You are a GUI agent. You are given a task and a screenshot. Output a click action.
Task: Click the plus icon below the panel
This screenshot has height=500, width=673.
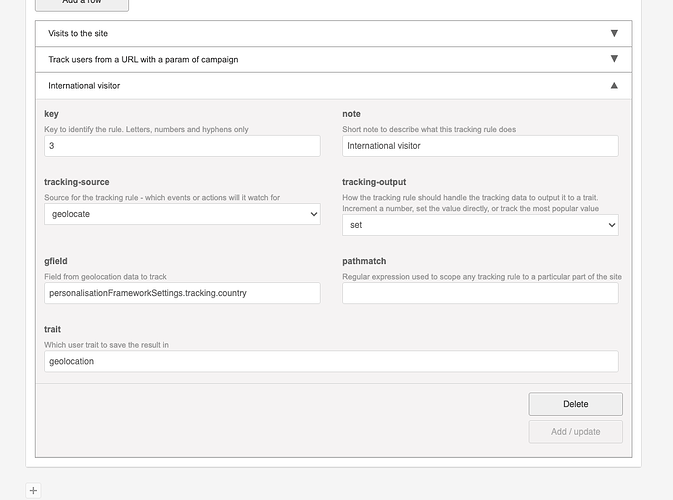click(x=33, y=490)
